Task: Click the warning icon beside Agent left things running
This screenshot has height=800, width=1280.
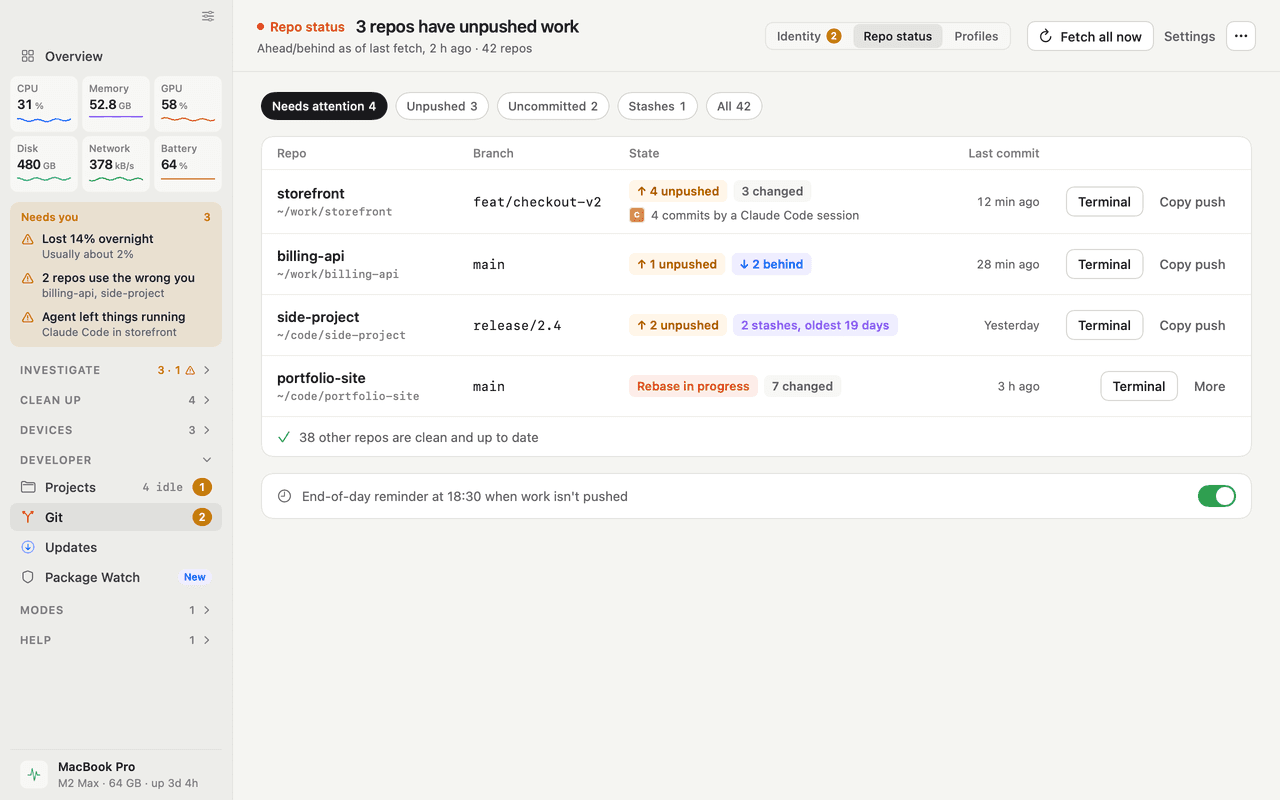Action: [28, 317]
